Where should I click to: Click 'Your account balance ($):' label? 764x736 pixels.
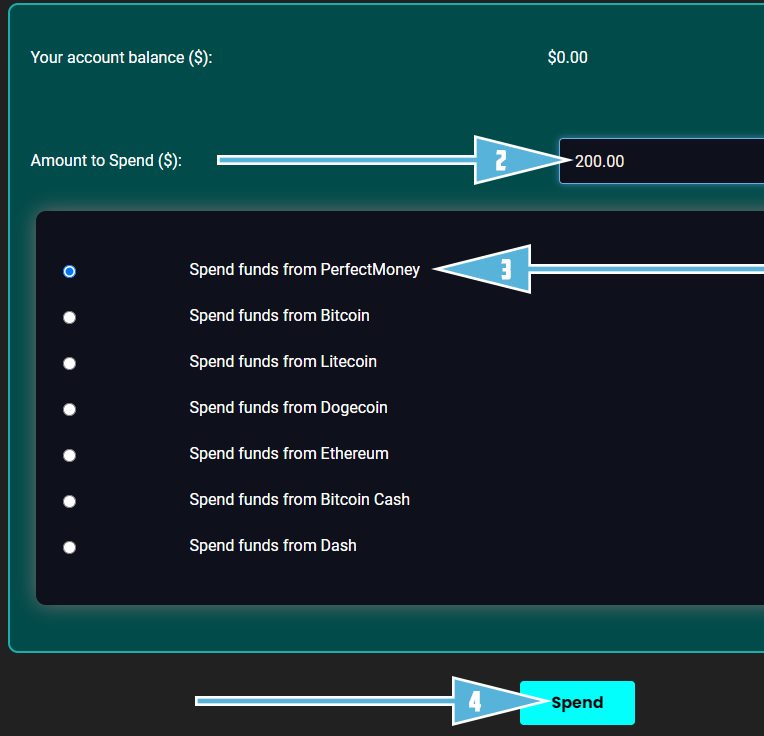[x=121, y=57]
